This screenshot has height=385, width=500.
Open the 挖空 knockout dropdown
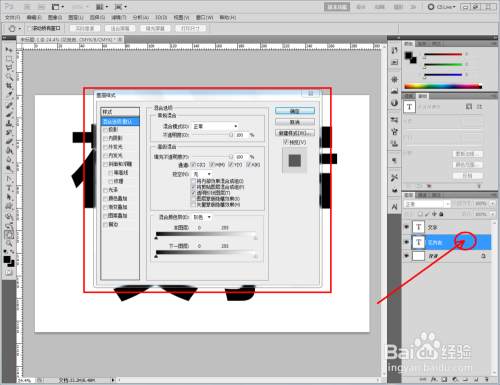202,174
